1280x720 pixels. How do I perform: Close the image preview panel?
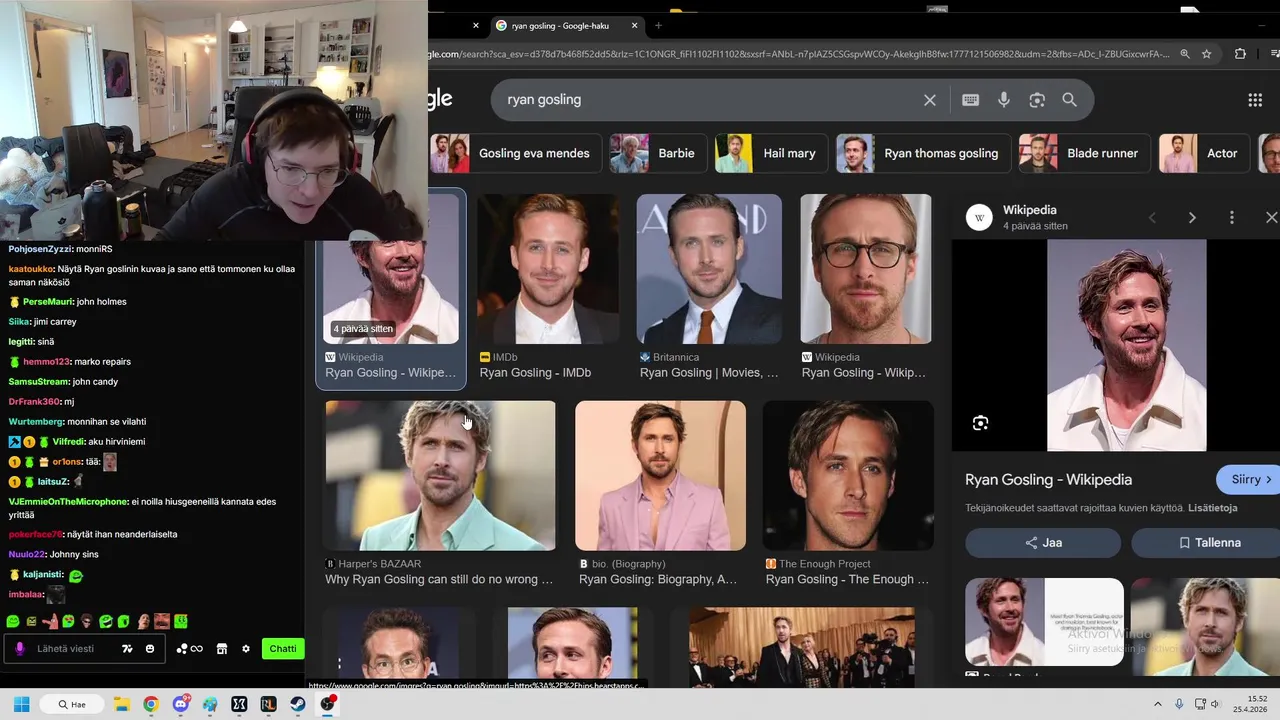(x=1271, y=217)
